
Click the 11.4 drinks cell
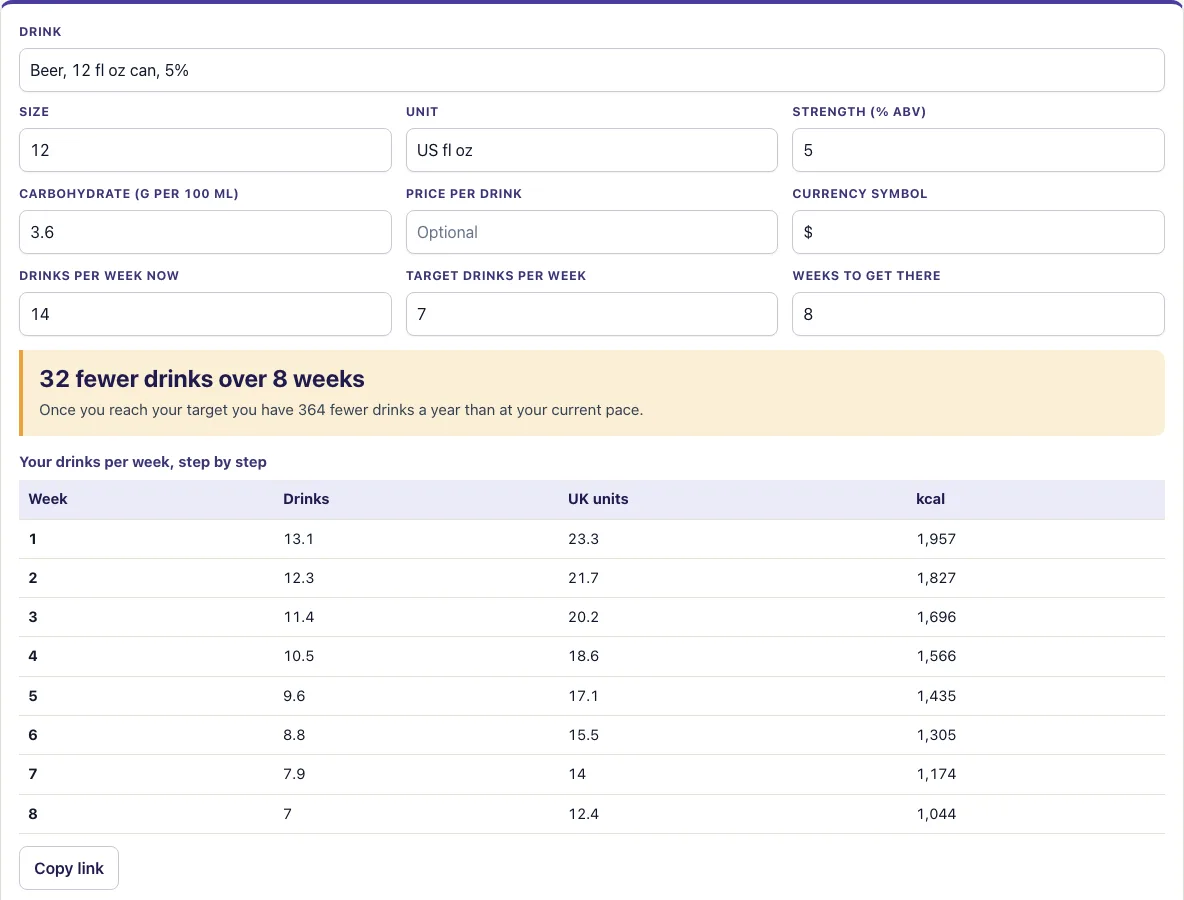tap(298, 617)
